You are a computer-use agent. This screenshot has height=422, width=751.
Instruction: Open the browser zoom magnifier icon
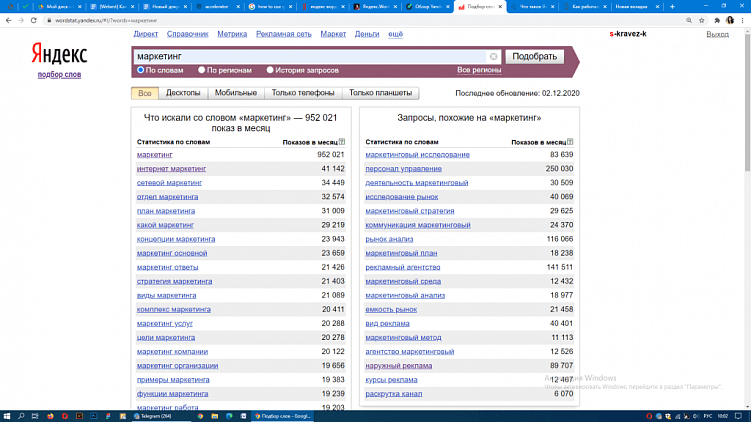pos(689,20)
